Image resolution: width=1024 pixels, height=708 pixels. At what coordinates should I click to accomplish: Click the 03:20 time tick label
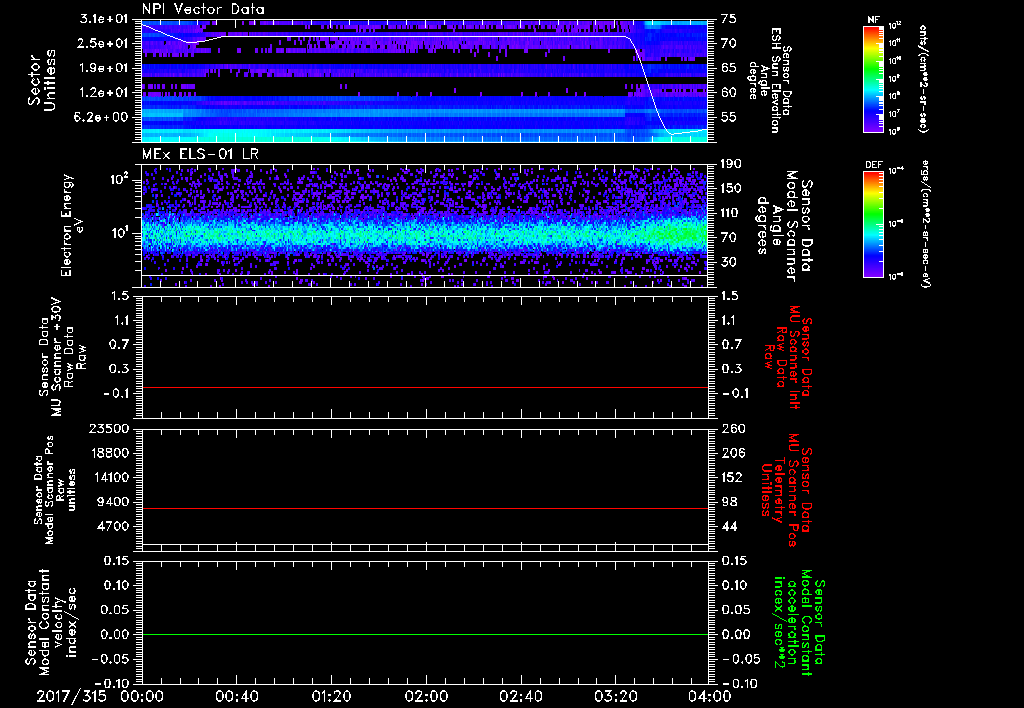pyautogui.click(x=615, y=696)
